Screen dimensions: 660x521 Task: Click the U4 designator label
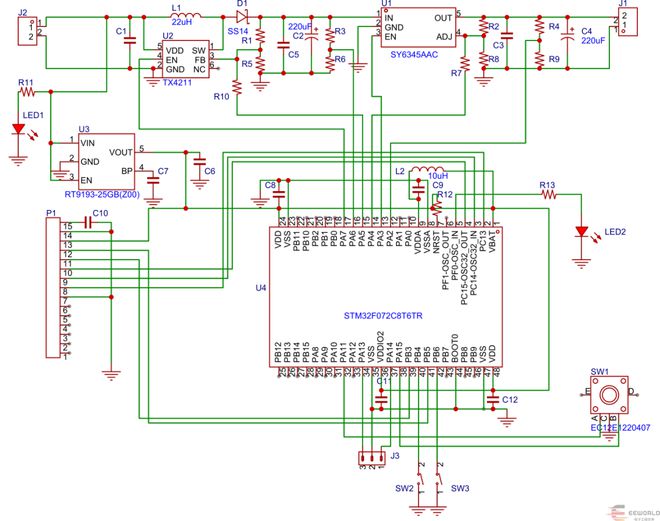261,288
